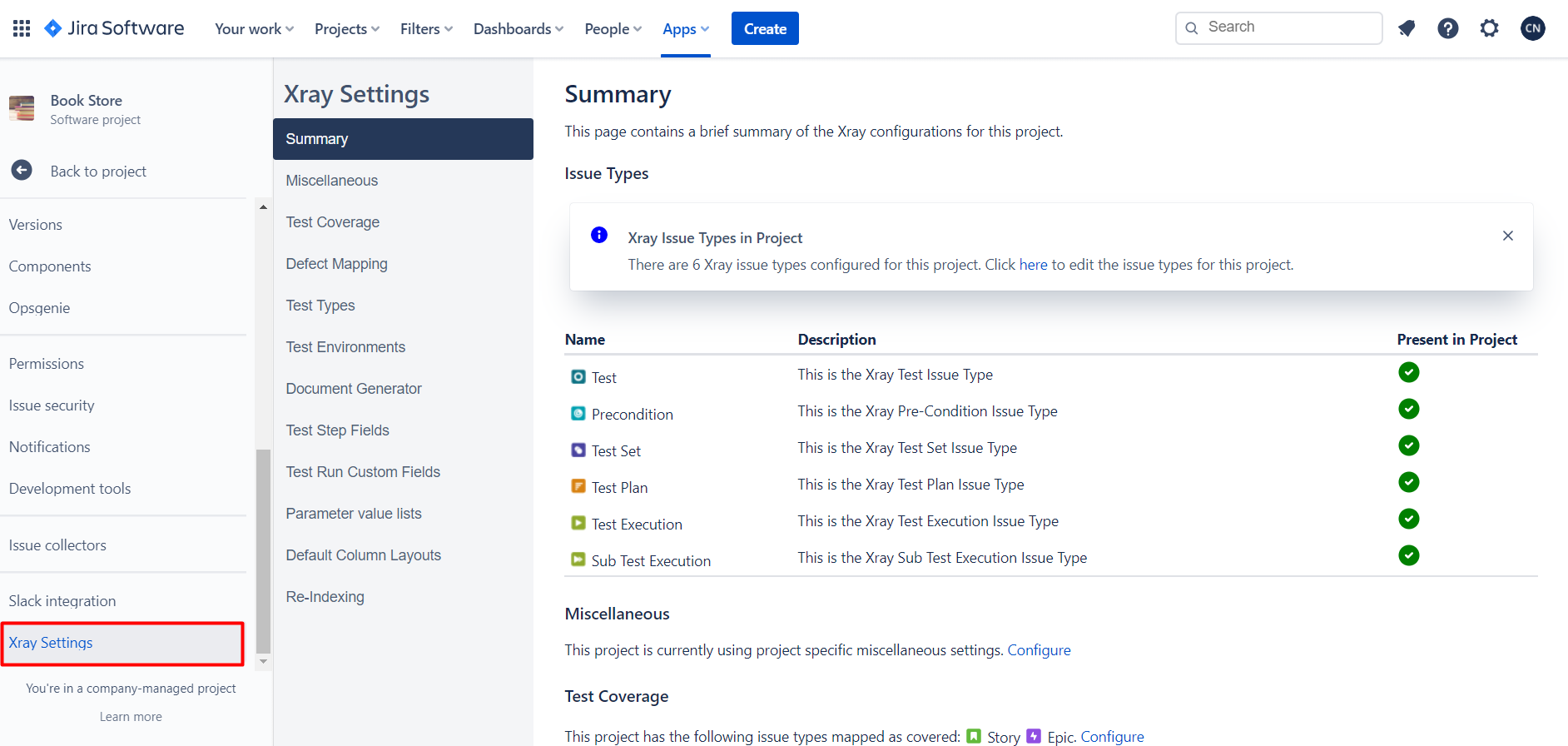This screenshot has width=1568, height=746.
Task: Click the Epic issue type icon
Action: pyautogui.click(x=1034, y=736)
